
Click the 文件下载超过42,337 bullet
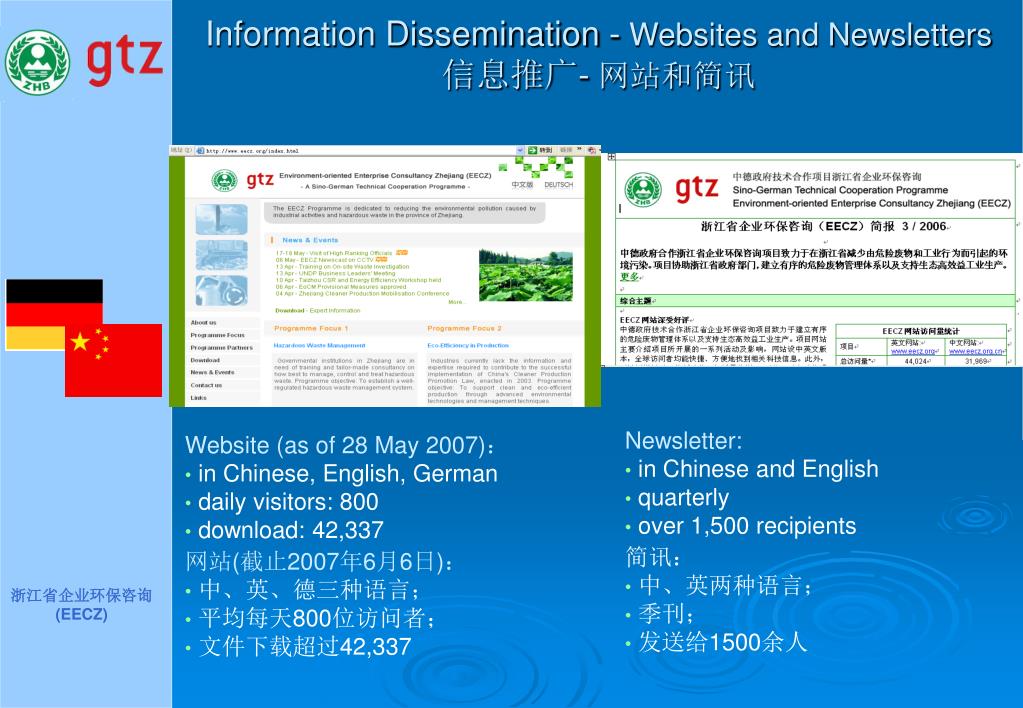tap(305, 647)
